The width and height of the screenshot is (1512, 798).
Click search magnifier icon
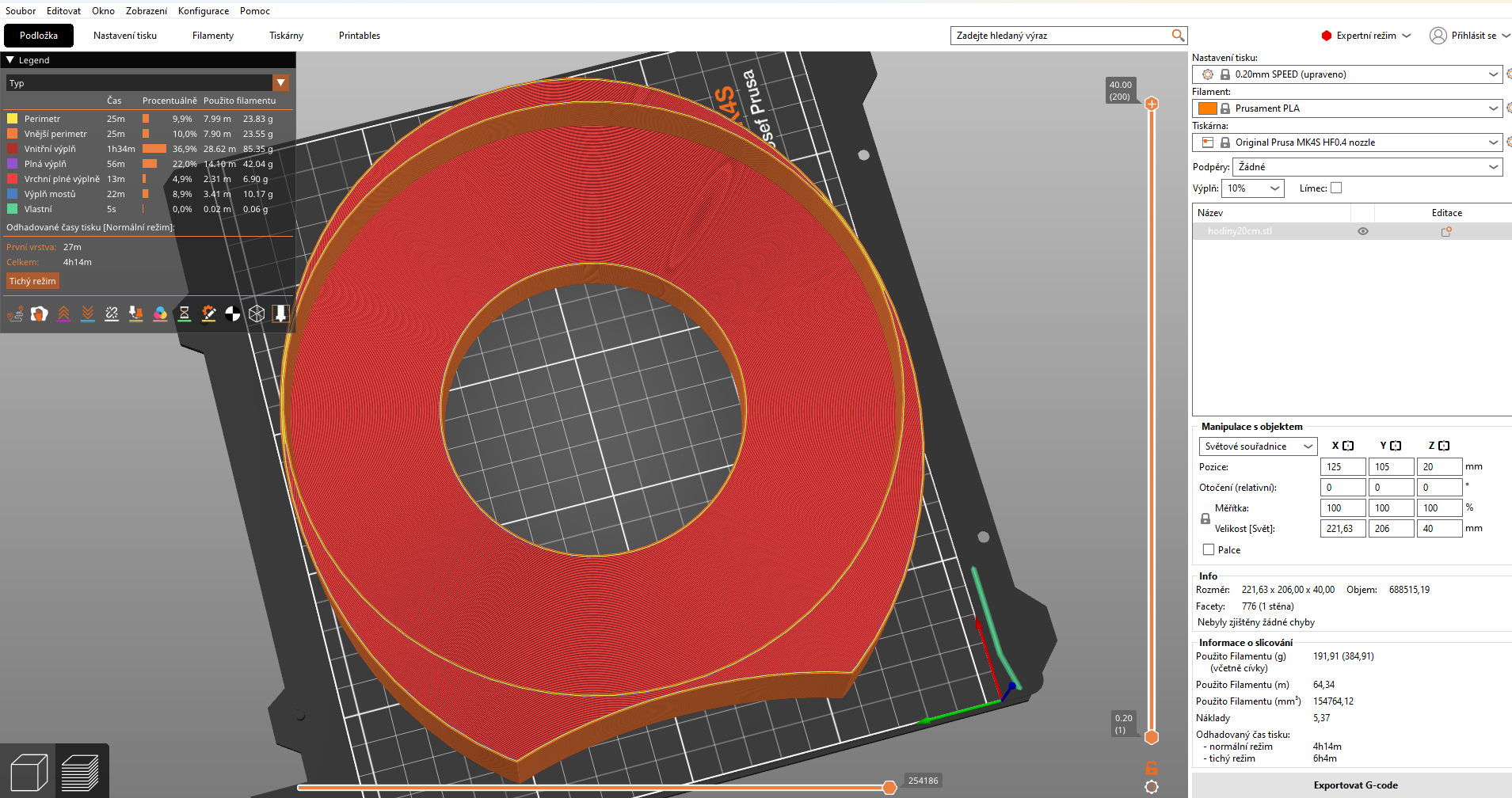1178,36
